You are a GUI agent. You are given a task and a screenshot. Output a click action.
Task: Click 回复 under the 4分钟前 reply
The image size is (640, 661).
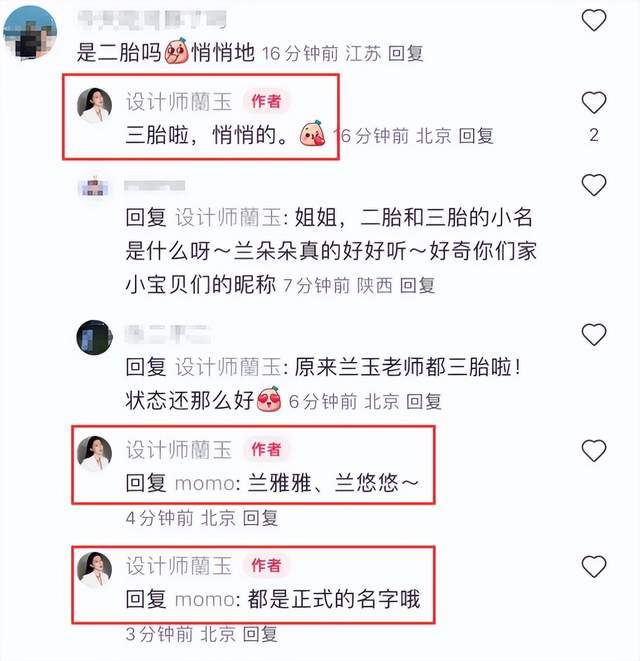tap(260, 518)
